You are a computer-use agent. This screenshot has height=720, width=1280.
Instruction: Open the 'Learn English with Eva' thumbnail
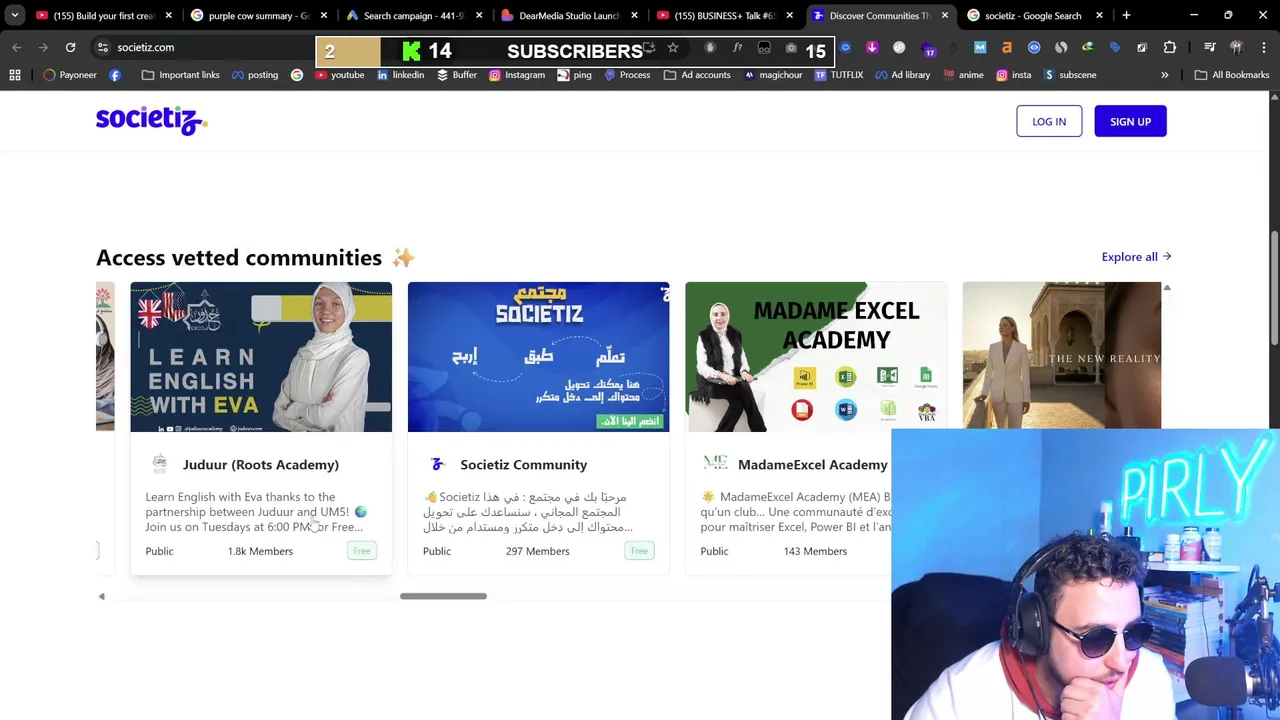click(261, 357)
